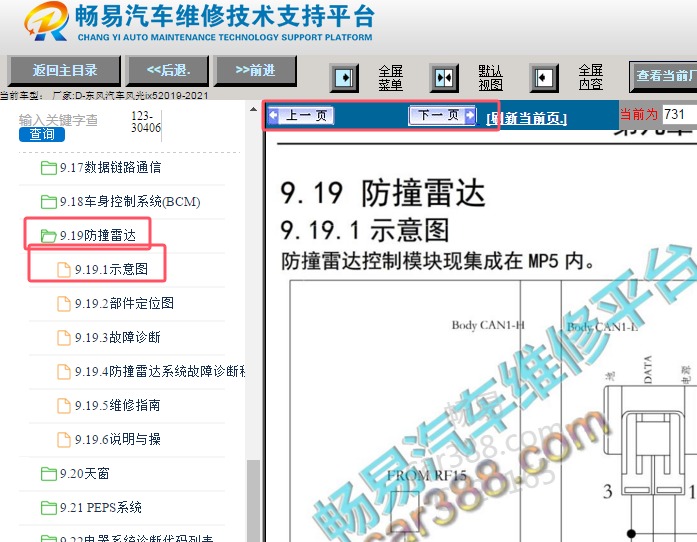
Task: Click open-folder icon beside 9.19防撞雷达
Action: pos(48,236)
